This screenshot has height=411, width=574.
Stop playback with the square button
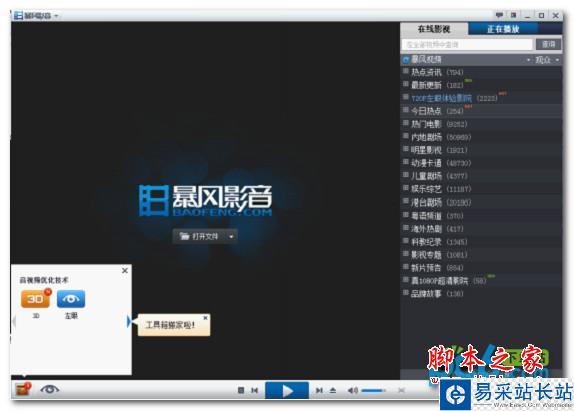pos(241,391)
